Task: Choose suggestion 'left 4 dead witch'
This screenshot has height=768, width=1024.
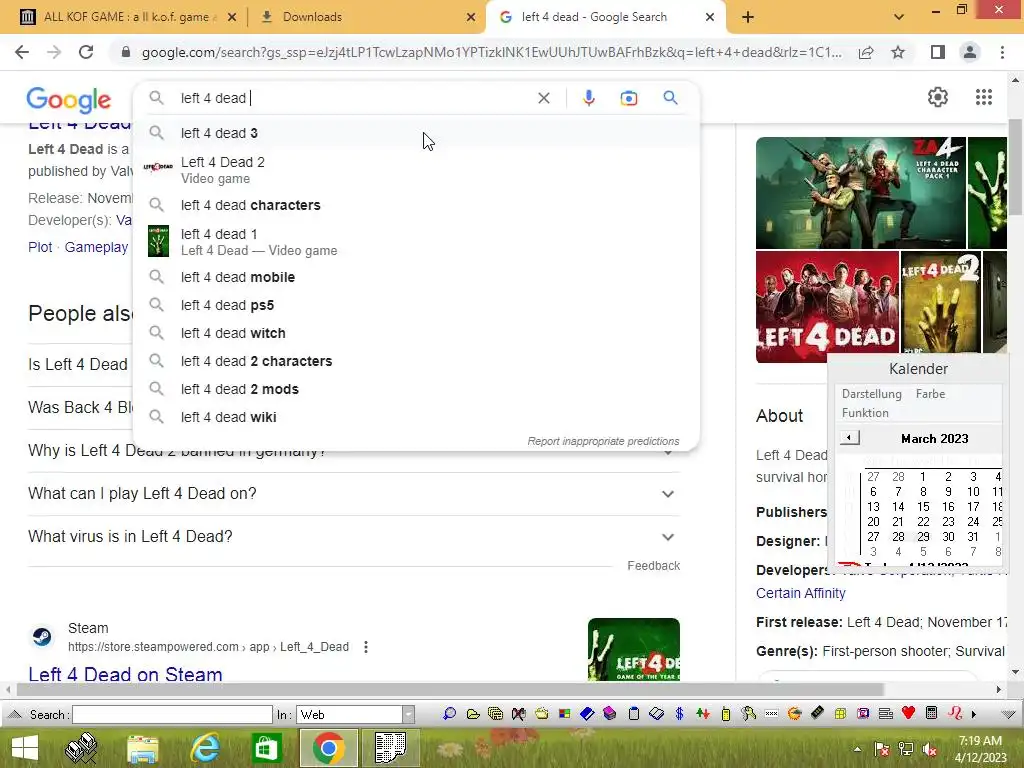Action: [x=416, y=333]
